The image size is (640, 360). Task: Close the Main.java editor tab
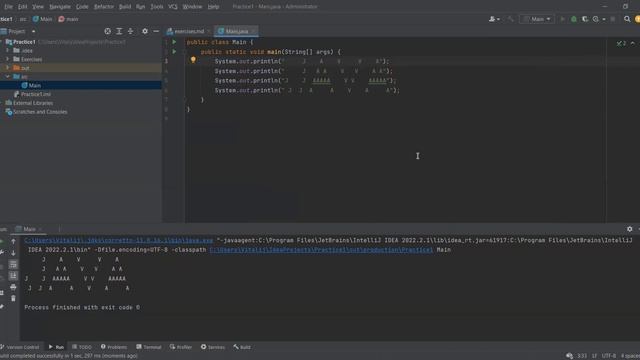[x=253, y=31]
